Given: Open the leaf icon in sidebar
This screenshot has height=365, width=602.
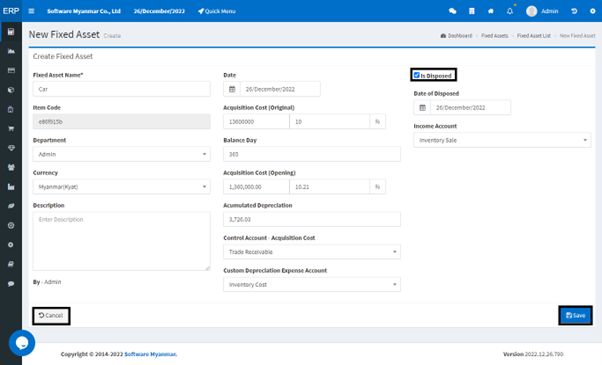Looking at the screenshot, I should (11, 206).
